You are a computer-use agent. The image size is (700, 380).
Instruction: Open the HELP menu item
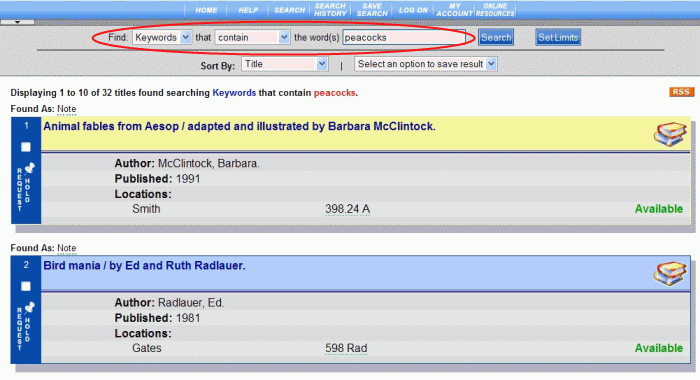(248, 10)
